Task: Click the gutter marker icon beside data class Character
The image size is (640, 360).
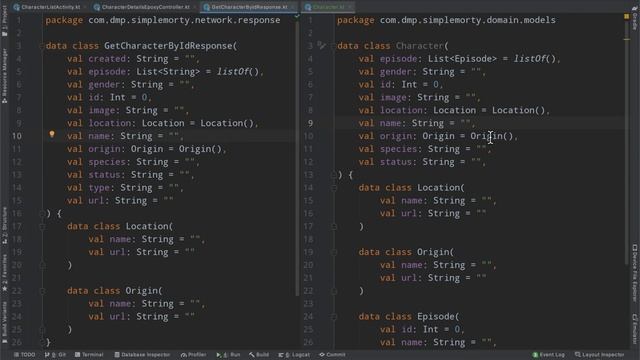Action: (322, 45)
